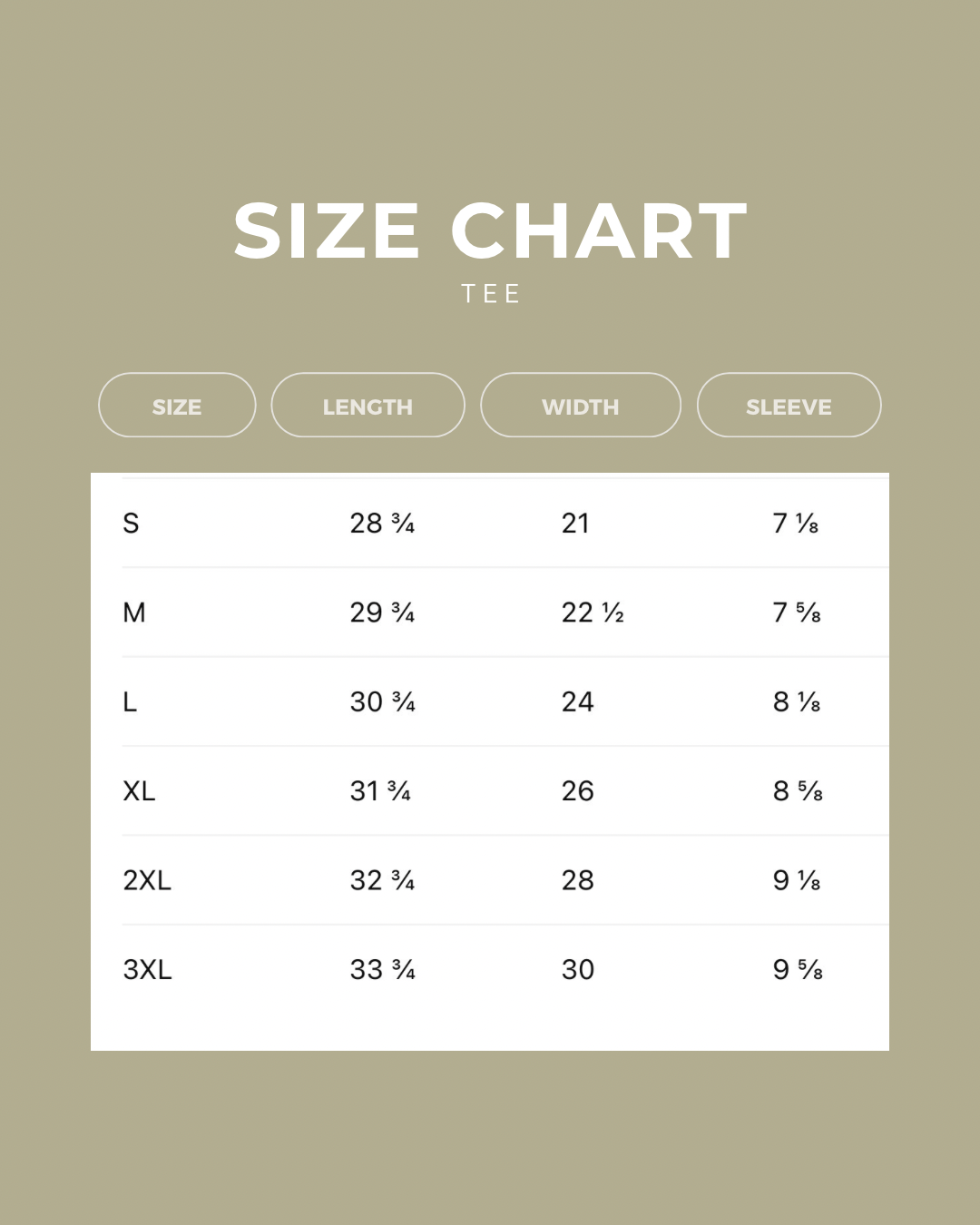Click the 22 ½ width value
The width and height of the screenshot is (980, 1225).
[593, 613]
